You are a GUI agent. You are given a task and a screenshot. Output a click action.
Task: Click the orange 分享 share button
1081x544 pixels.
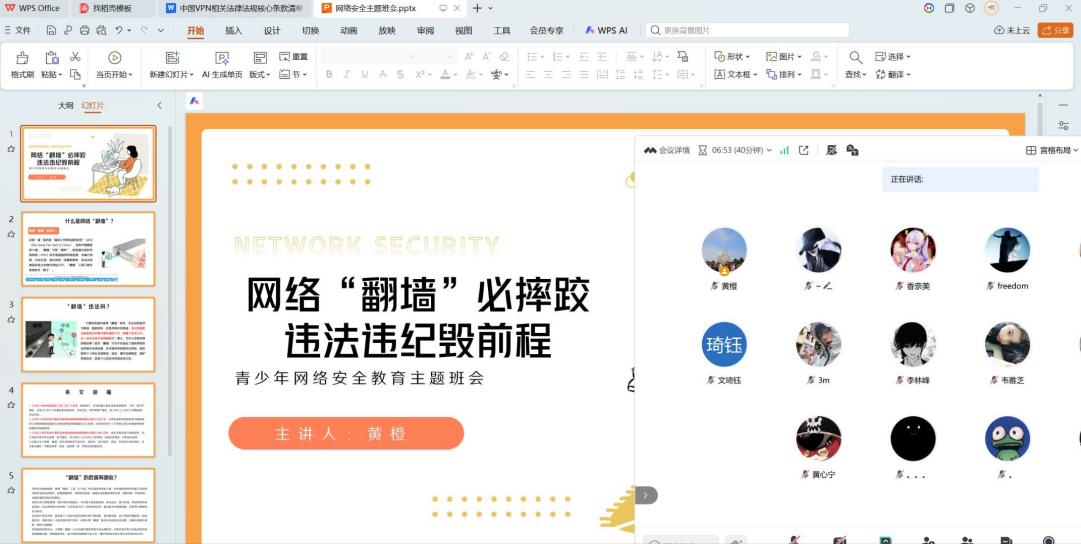tap(1055, 31)
